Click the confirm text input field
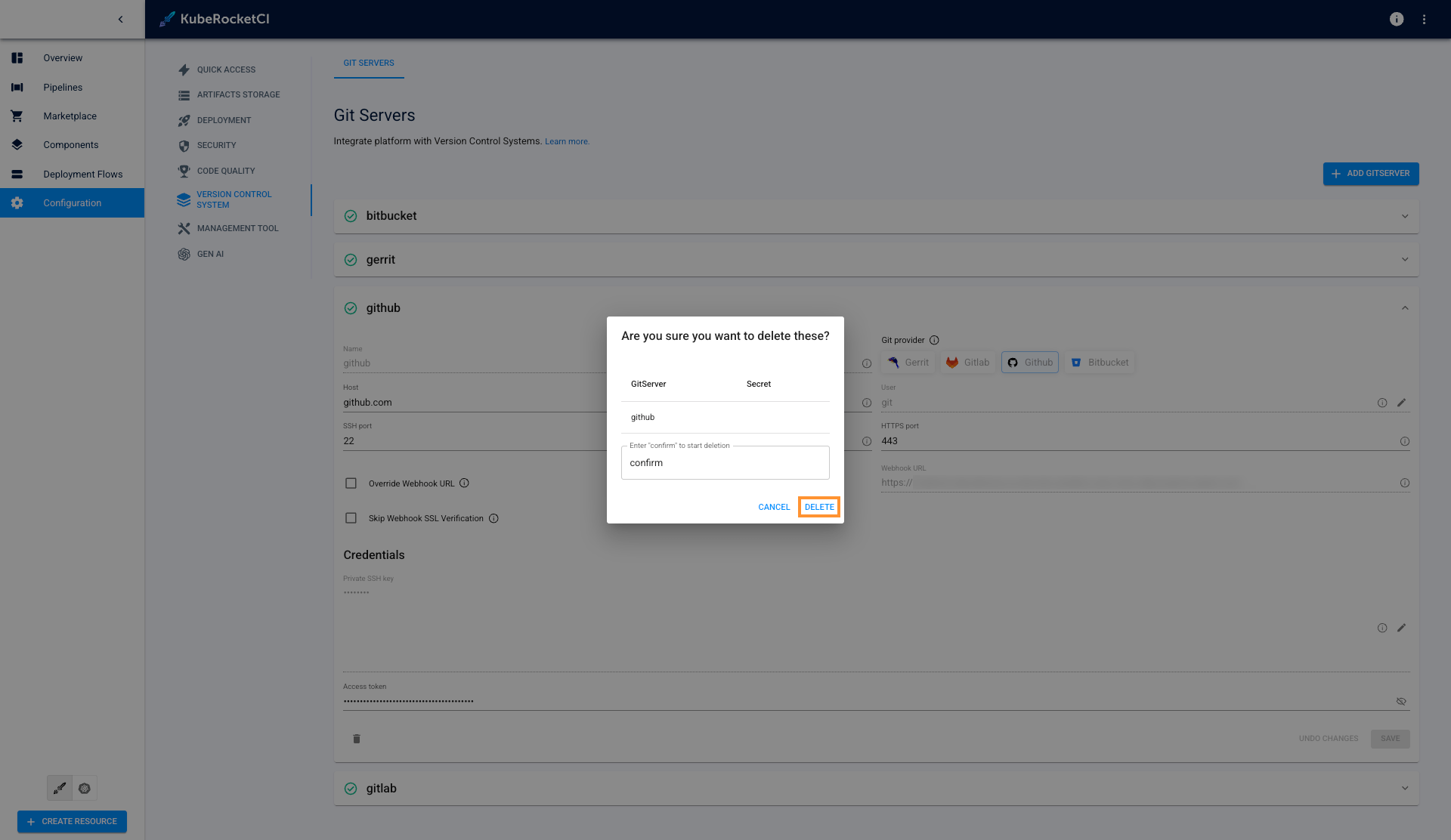 tap(725, 463)
